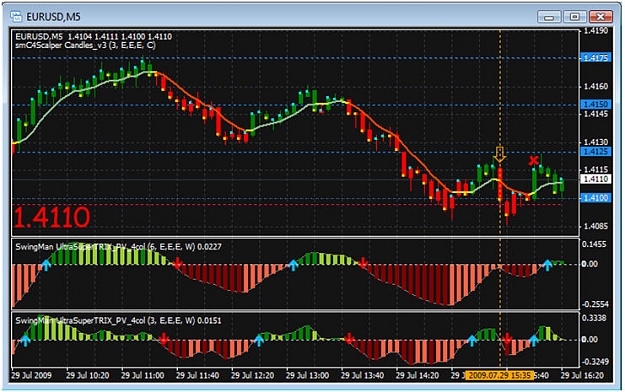Click TRIX(3) red down arrow near 11:10
The image size is (625, 392).
pos(163,339)
